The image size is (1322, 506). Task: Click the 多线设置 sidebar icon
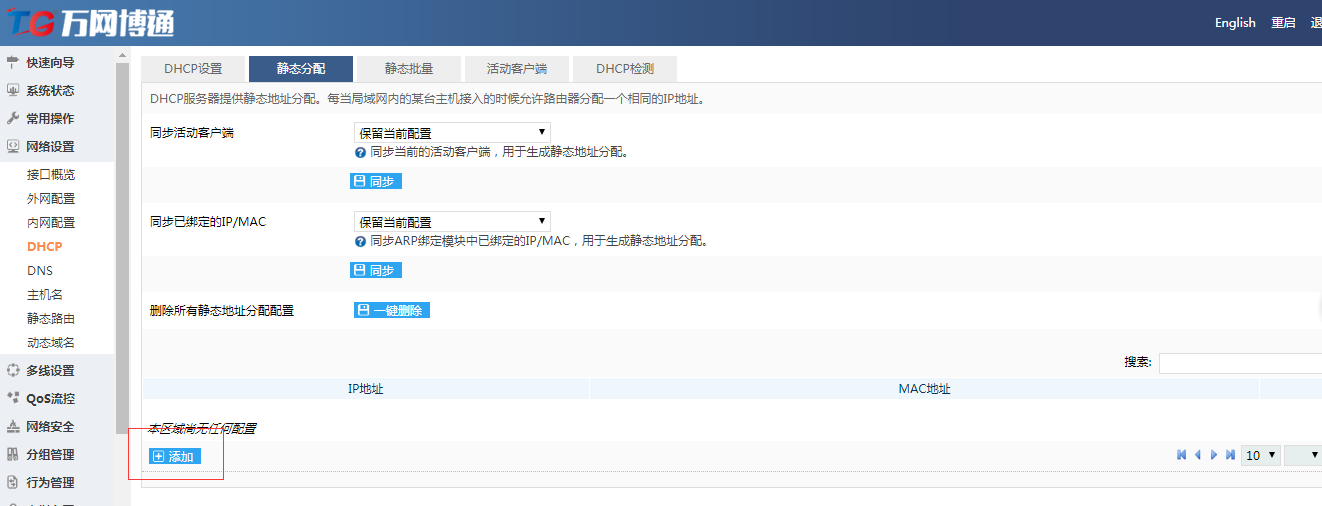tap(13, 370)
